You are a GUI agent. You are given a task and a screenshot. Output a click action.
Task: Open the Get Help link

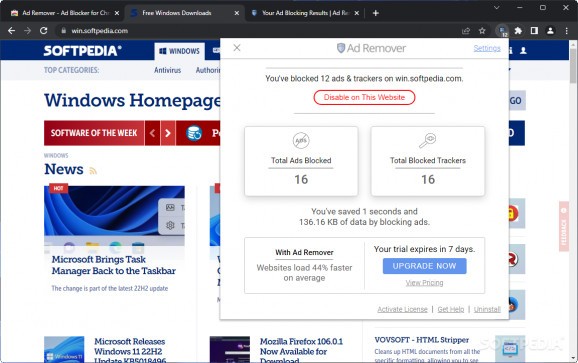pyautogui.click(x=450, y=309)
